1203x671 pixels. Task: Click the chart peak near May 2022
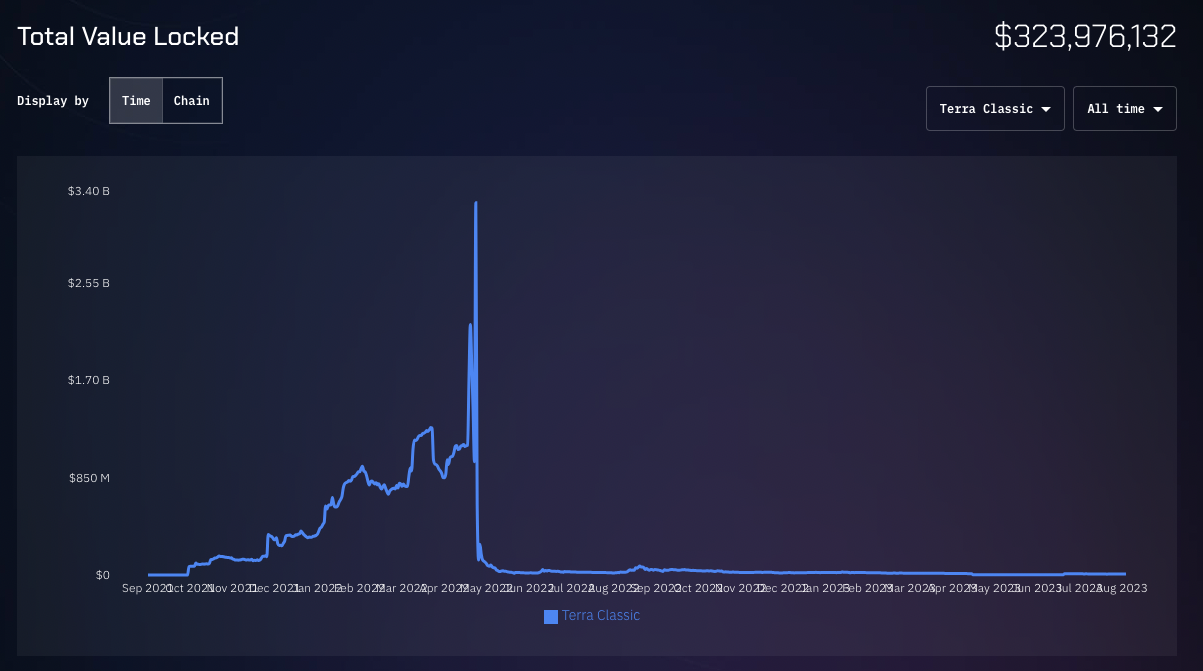(x=476, y=204)
